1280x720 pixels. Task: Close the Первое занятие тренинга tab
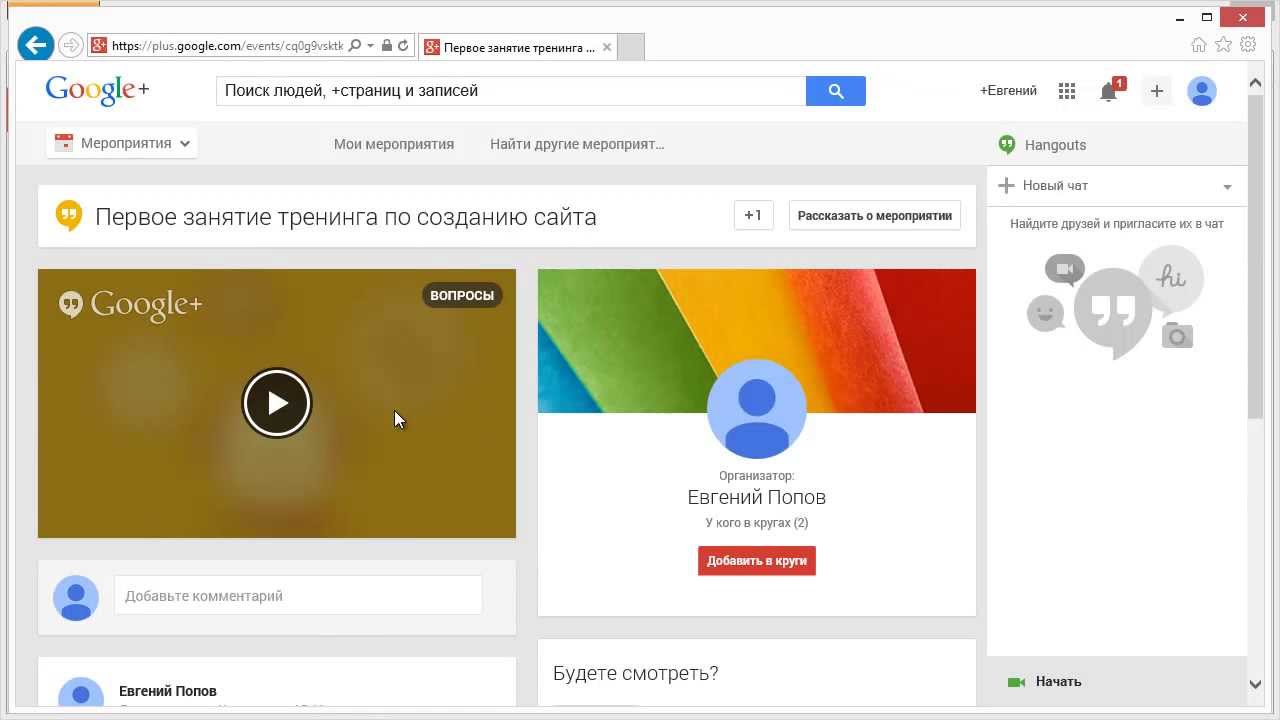tap(607, 47)
